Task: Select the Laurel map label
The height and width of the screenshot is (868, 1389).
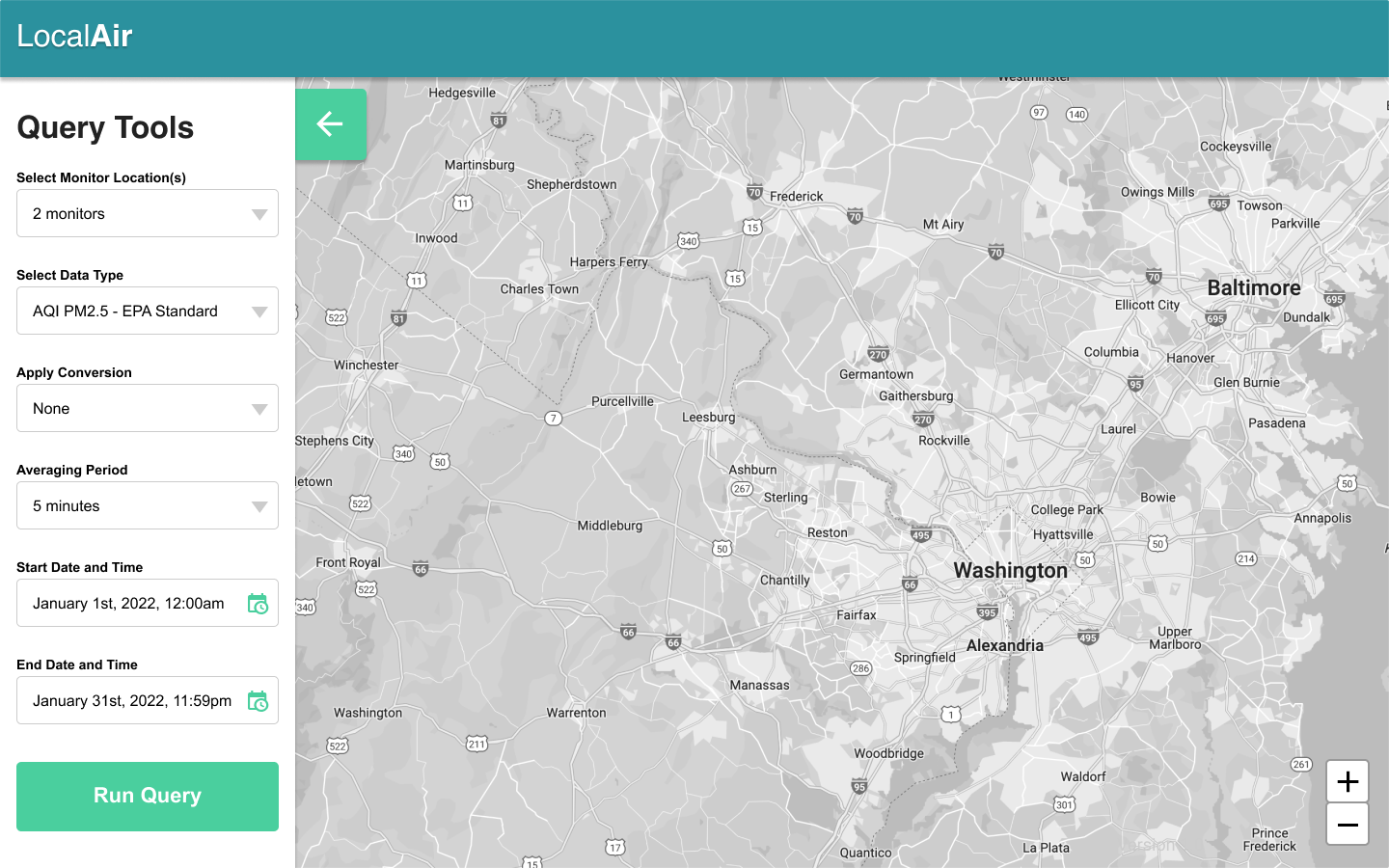Action: [1119, 430]
